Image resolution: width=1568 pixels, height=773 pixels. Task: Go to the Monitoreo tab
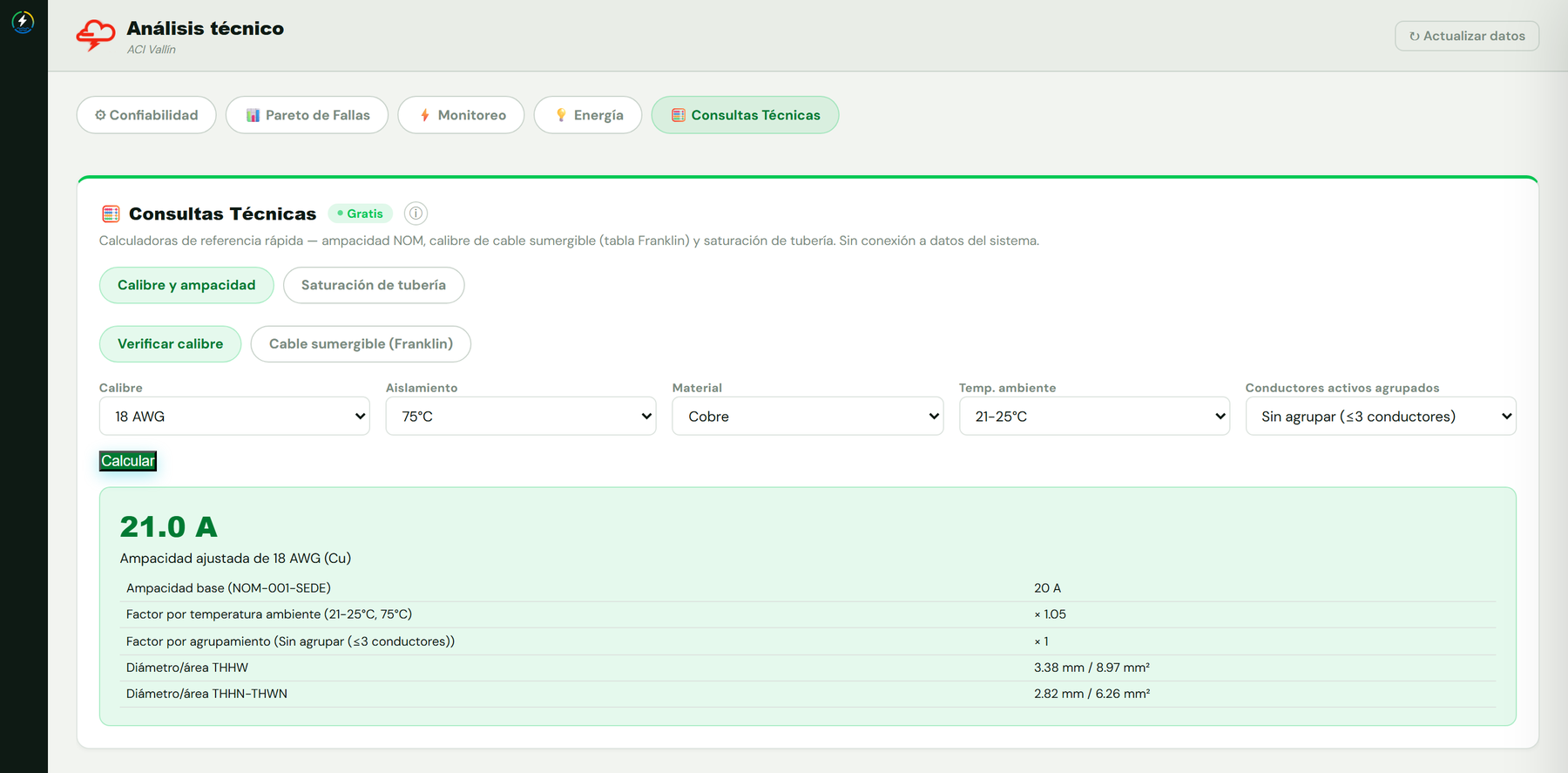(x=461, y=115)
